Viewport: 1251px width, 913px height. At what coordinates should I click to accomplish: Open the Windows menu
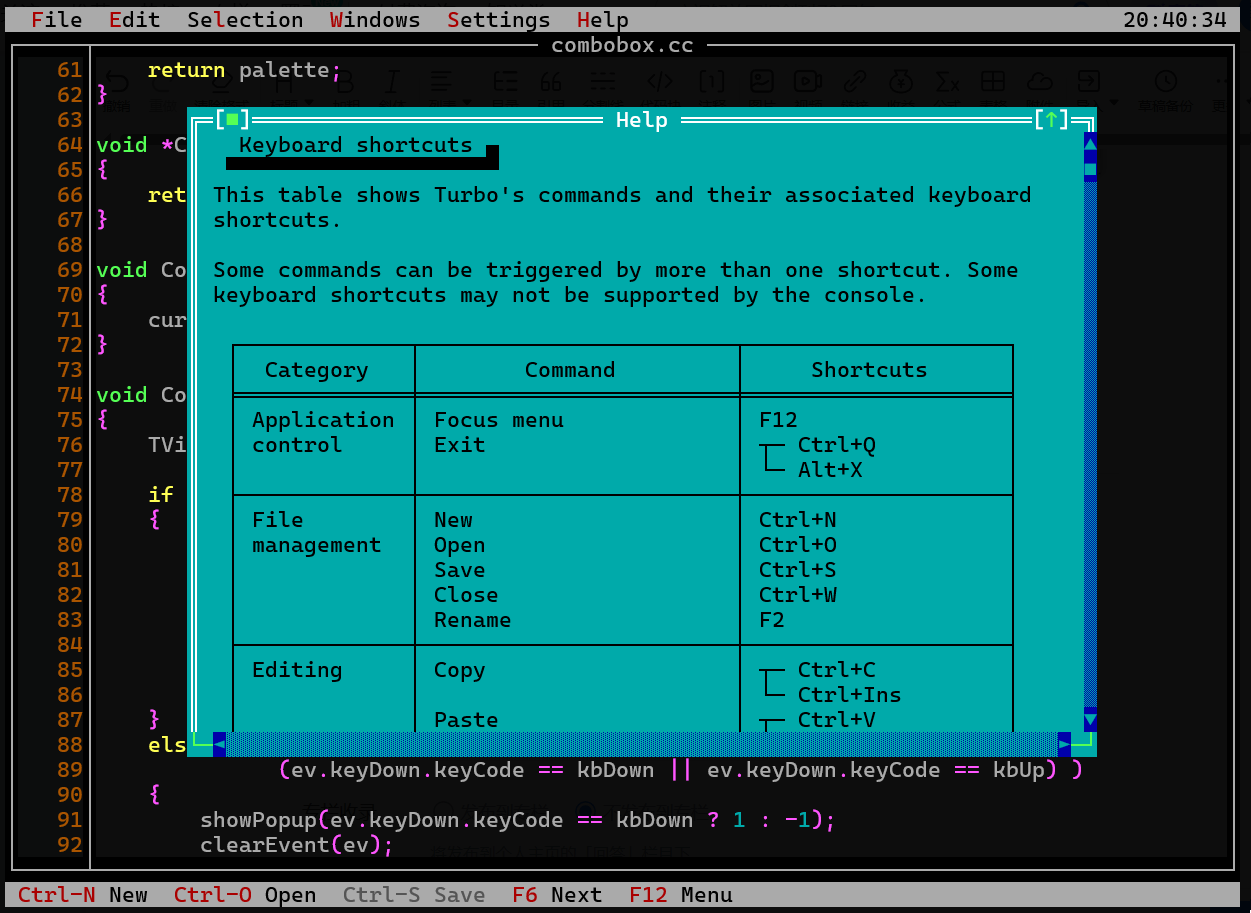pyautogui.click(x=375, y=20)
